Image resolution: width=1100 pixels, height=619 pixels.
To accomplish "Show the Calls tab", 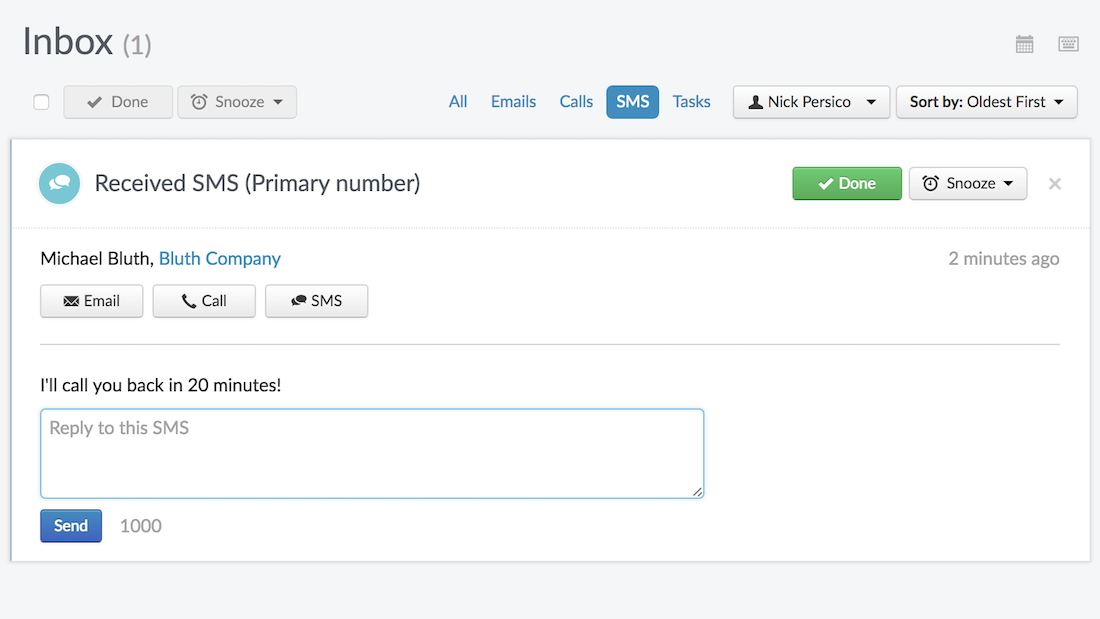I will click(576, 102).
